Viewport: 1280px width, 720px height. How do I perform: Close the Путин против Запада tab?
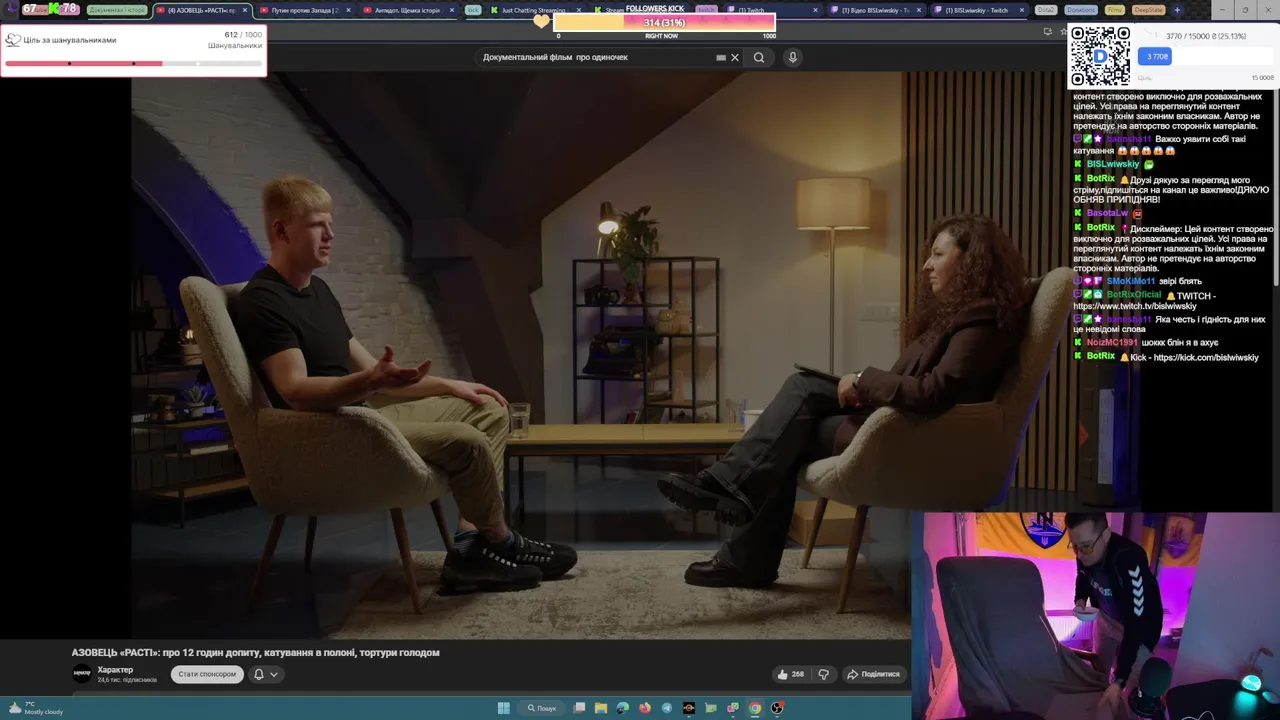pos(348,10)
